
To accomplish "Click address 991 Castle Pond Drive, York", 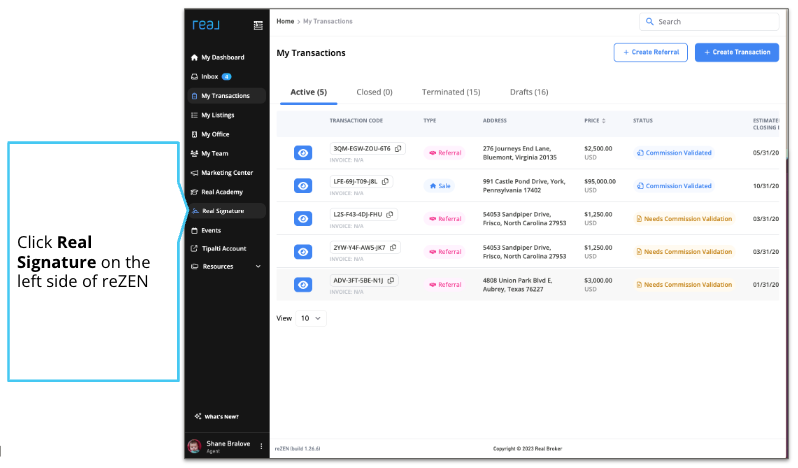I will point(524,186).
